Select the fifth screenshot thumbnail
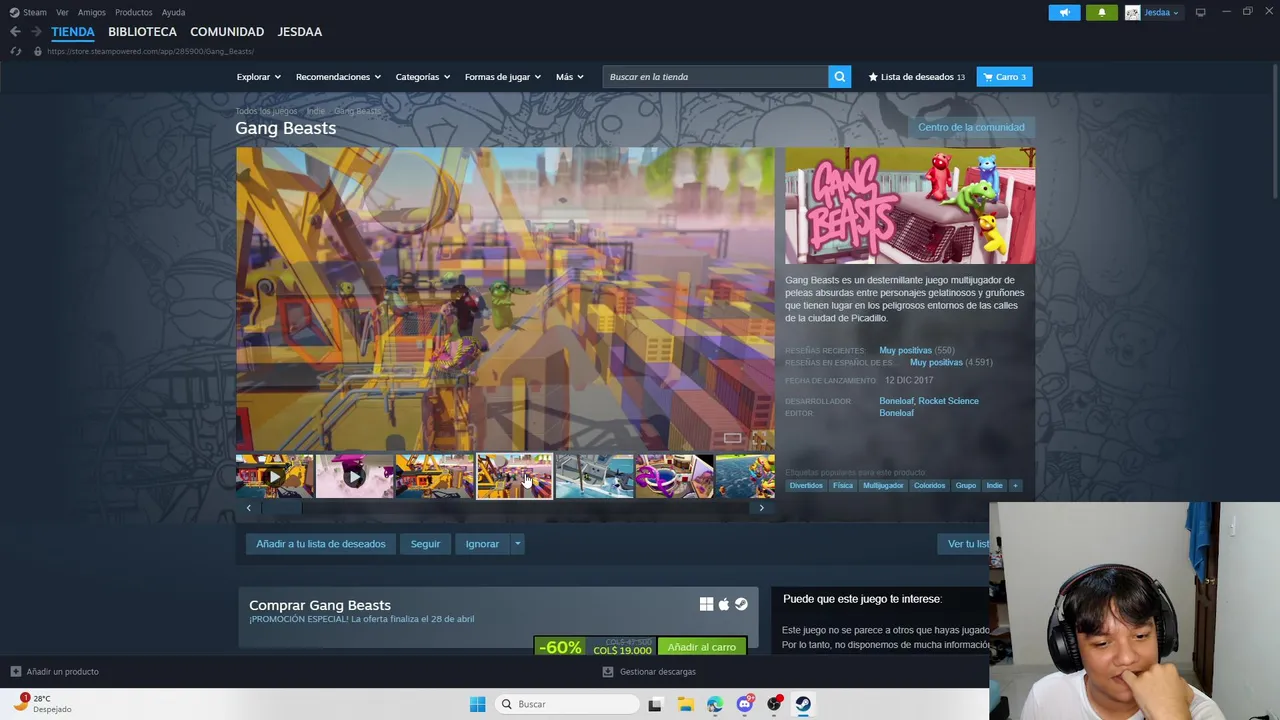Viewport: 1280px width, 720px height. pyautogui.click(x=594, y=477)
